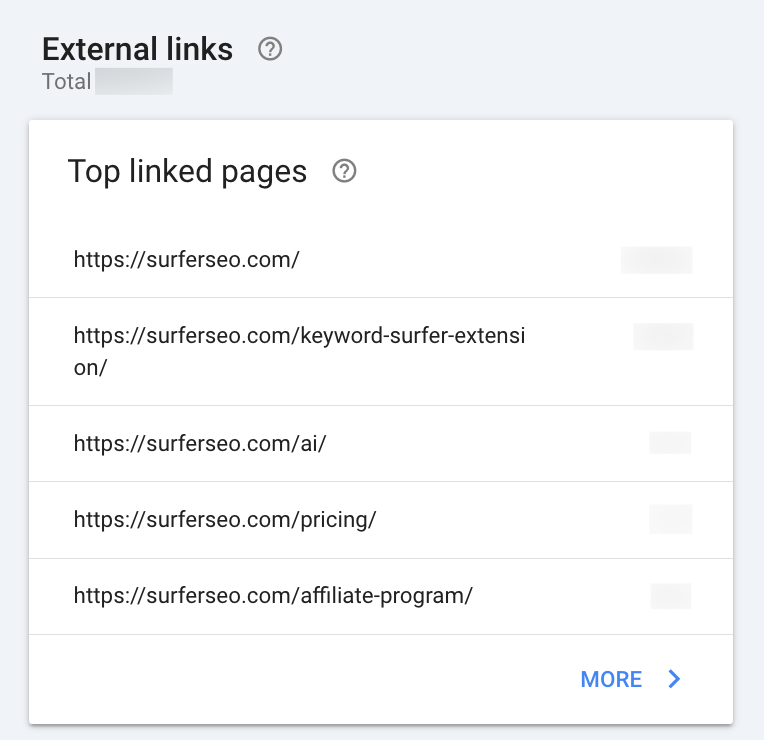Click the blurred link count for the /ai/ row
This screenshot has width=764, height=740.
pyautogui.click(x=670, y=443)
